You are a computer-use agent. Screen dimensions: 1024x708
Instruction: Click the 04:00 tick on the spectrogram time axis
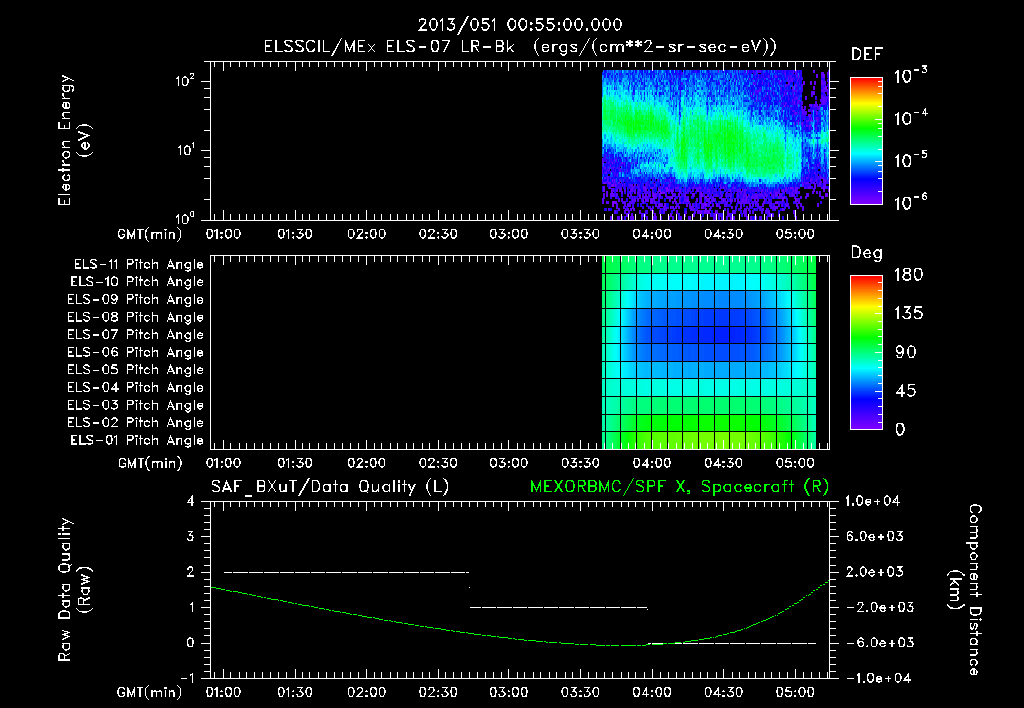tap(652, 234)
